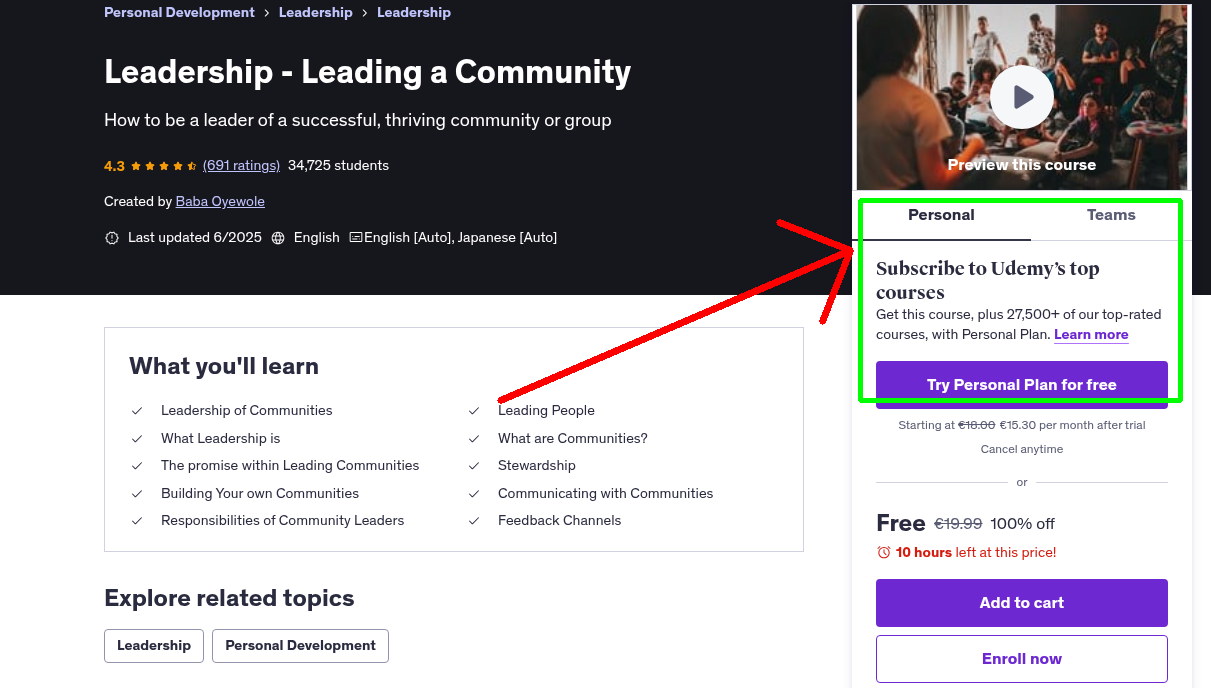Click the text 'Leadership of Communities'
The height and width of the screenshot is (688, 1211).
tap(247, 410)
